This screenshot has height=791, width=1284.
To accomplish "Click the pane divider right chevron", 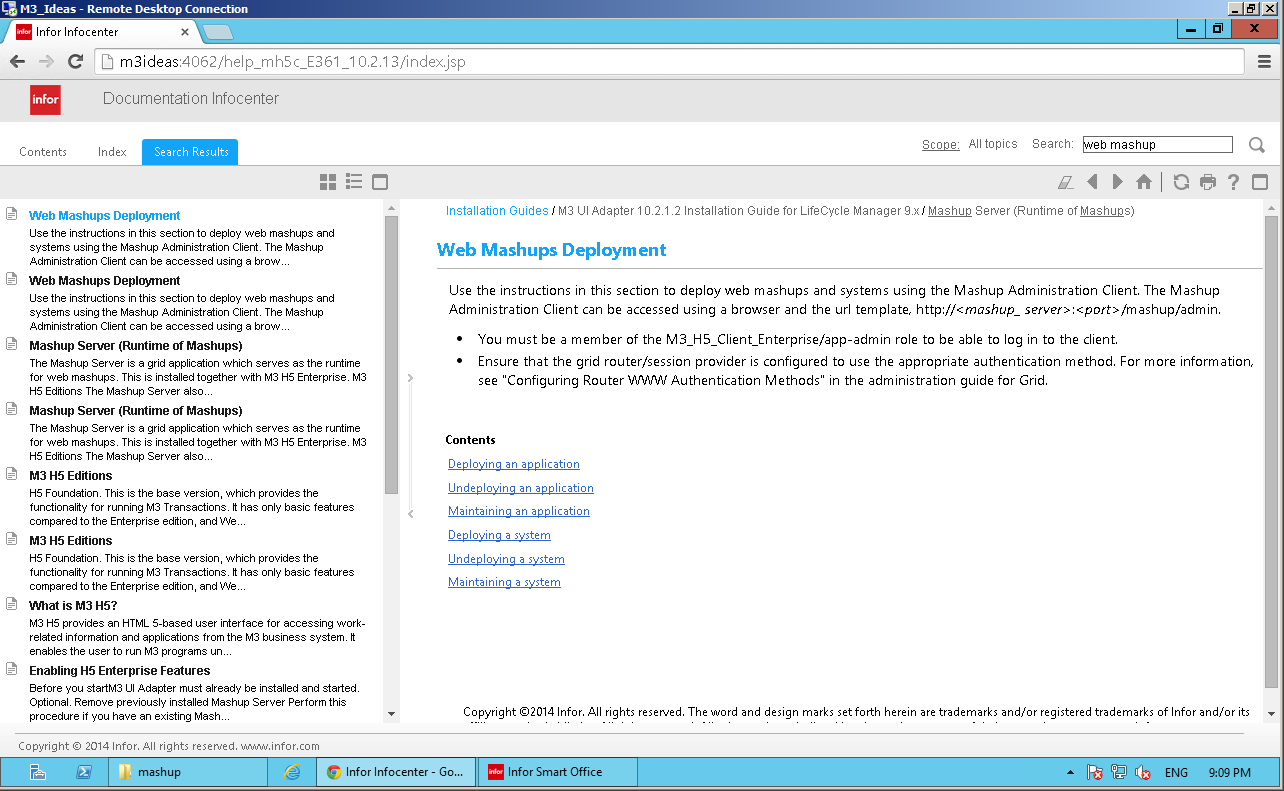I will click(x=410, y=378).
